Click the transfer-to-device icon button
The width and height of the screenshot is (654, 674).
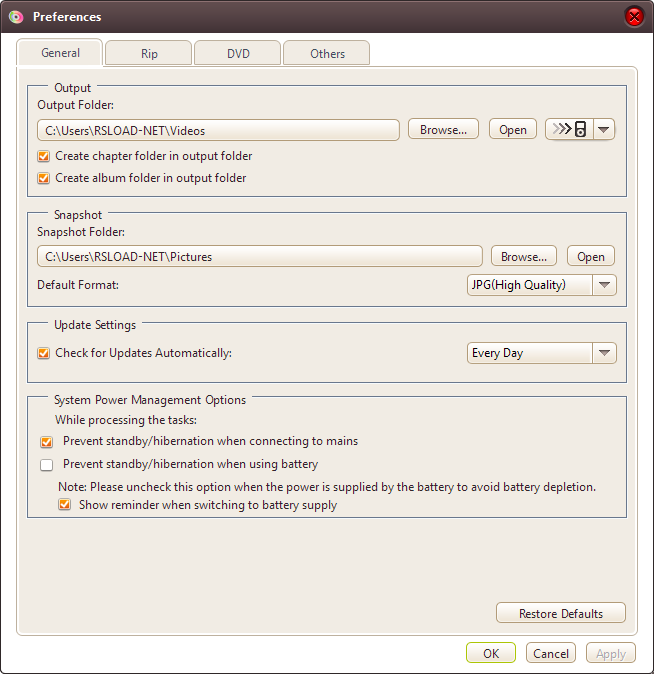pos(569,129)
